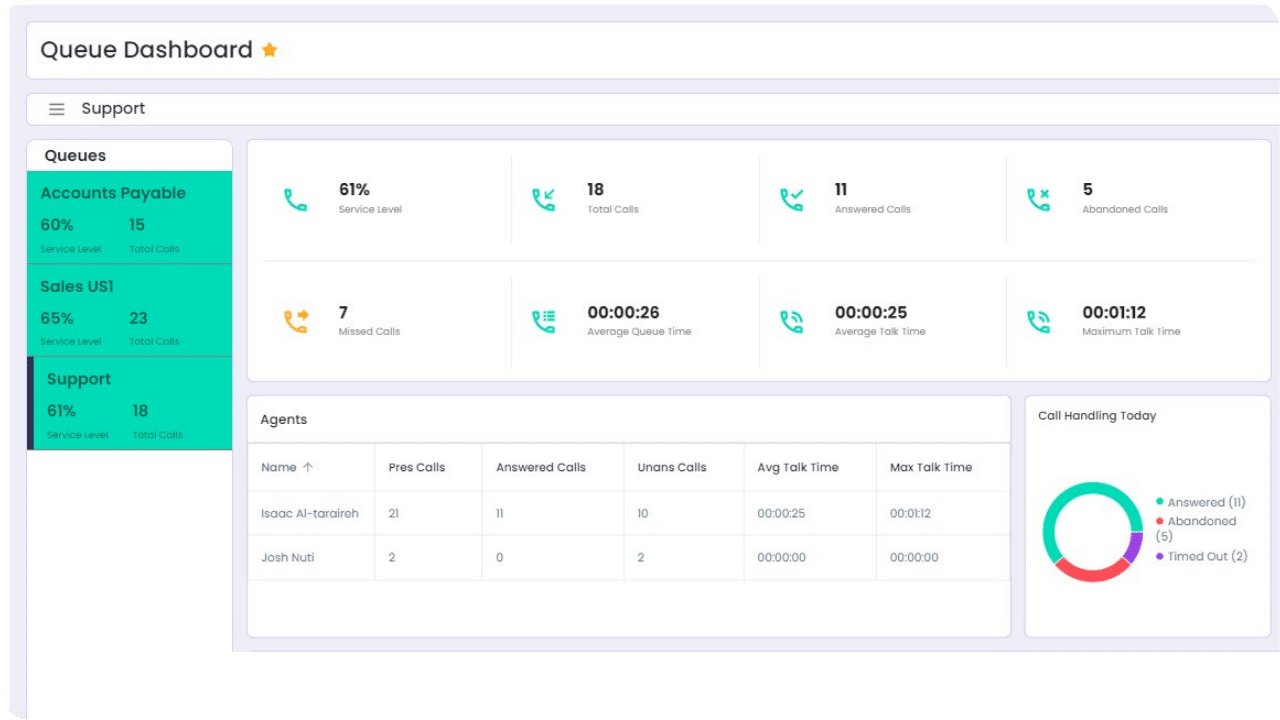The width and height of the screenshot is (1280, 720).
Task: Click the Average Queue Time icon
Action: point(543,321)
